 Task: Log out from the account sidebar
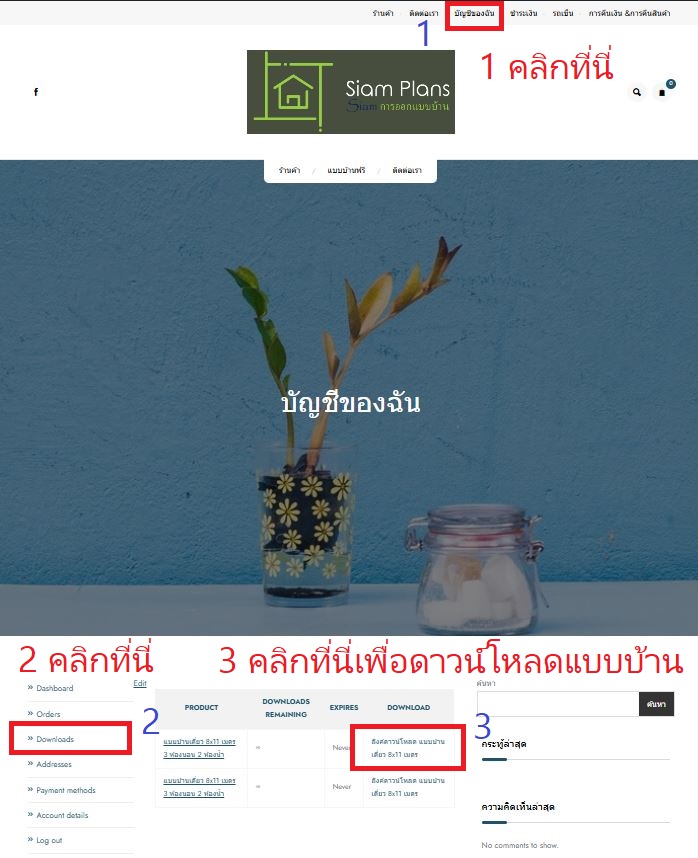(49, 840)
